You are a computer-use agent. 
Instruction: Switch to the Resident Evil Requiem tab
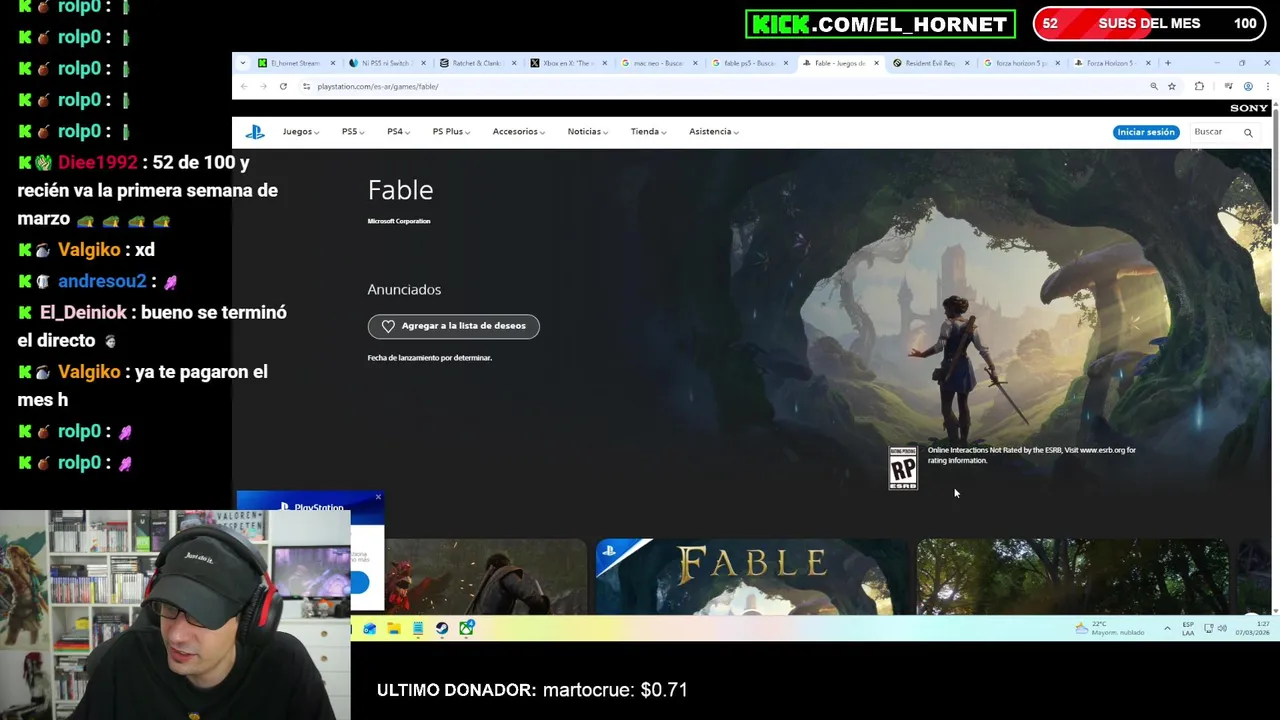(929, 63)
